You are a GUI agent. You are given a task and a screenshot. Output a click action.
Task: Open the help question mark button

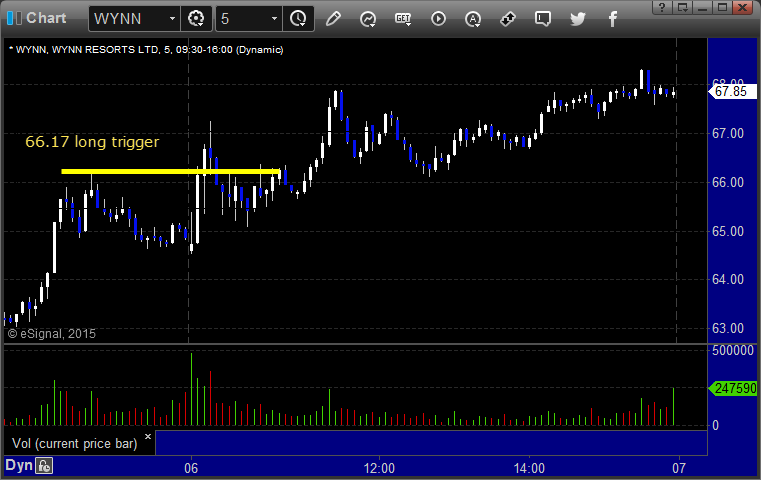(662, 7)
